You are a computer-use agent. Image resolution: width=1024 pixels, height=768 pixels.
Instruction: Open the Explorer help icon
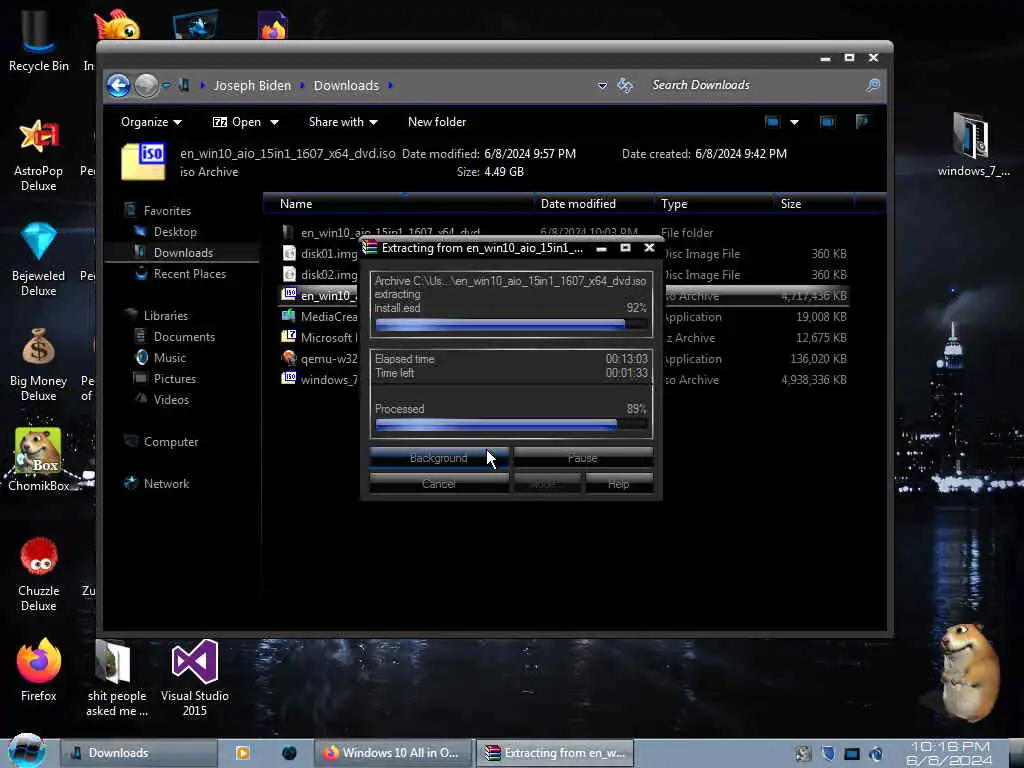tap(862, 121)
